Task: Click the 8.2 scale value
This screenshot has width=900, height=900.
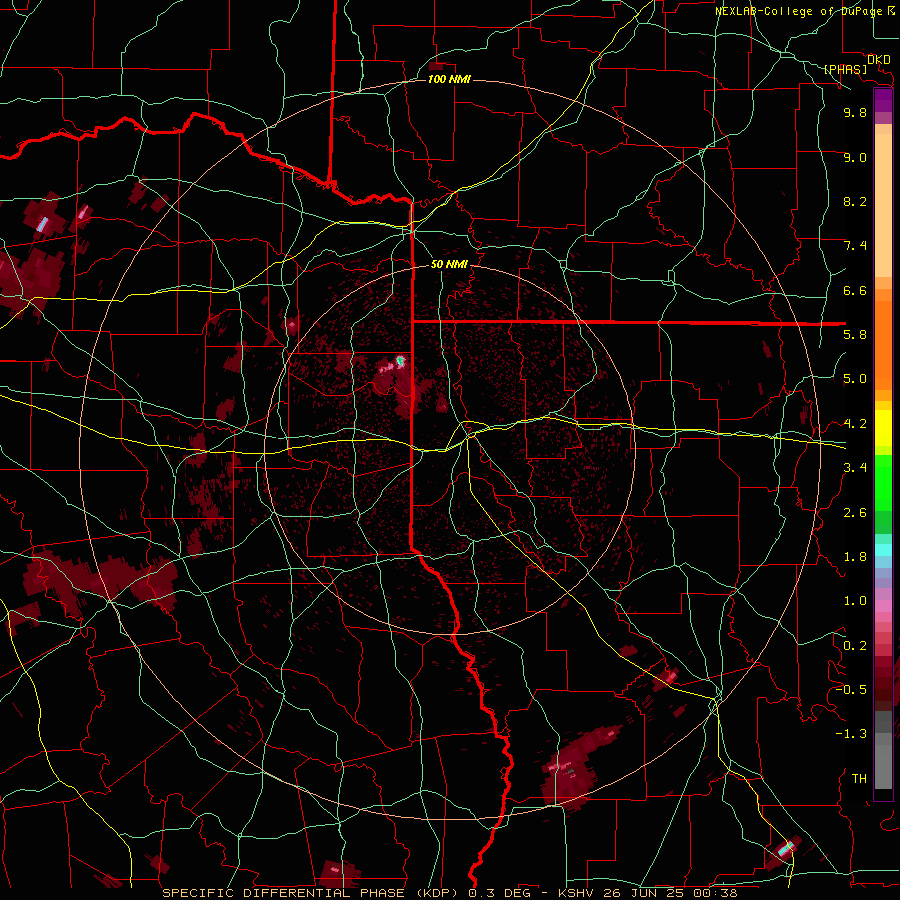Action: pyautogui.click(x=855, y=201)
